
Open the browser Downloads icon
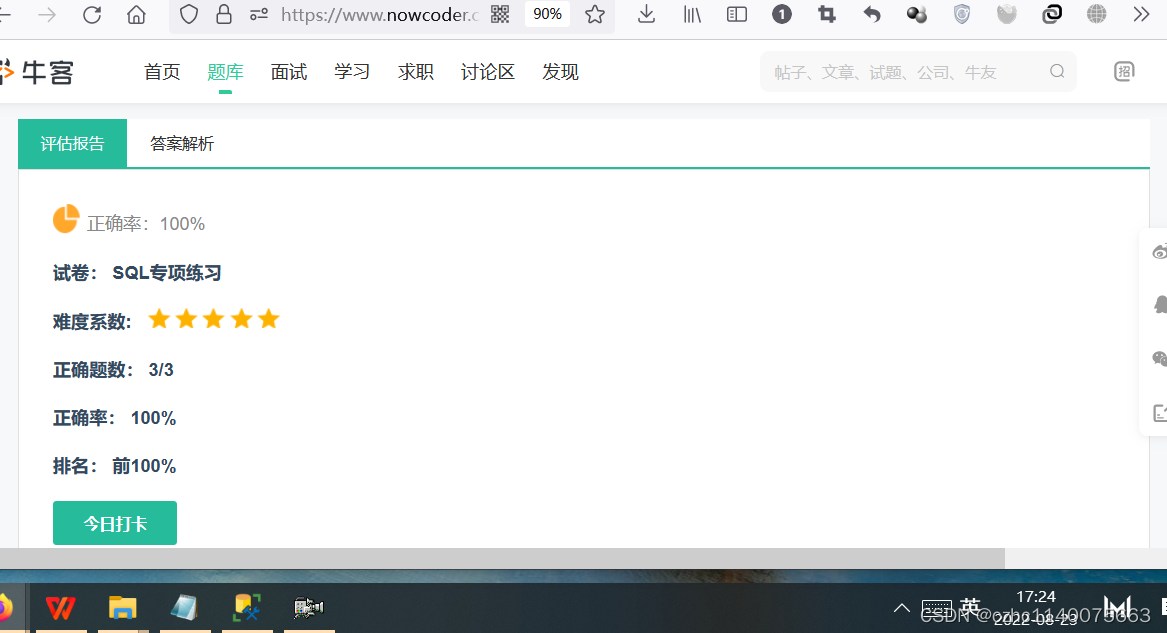[x=645, y=15]
